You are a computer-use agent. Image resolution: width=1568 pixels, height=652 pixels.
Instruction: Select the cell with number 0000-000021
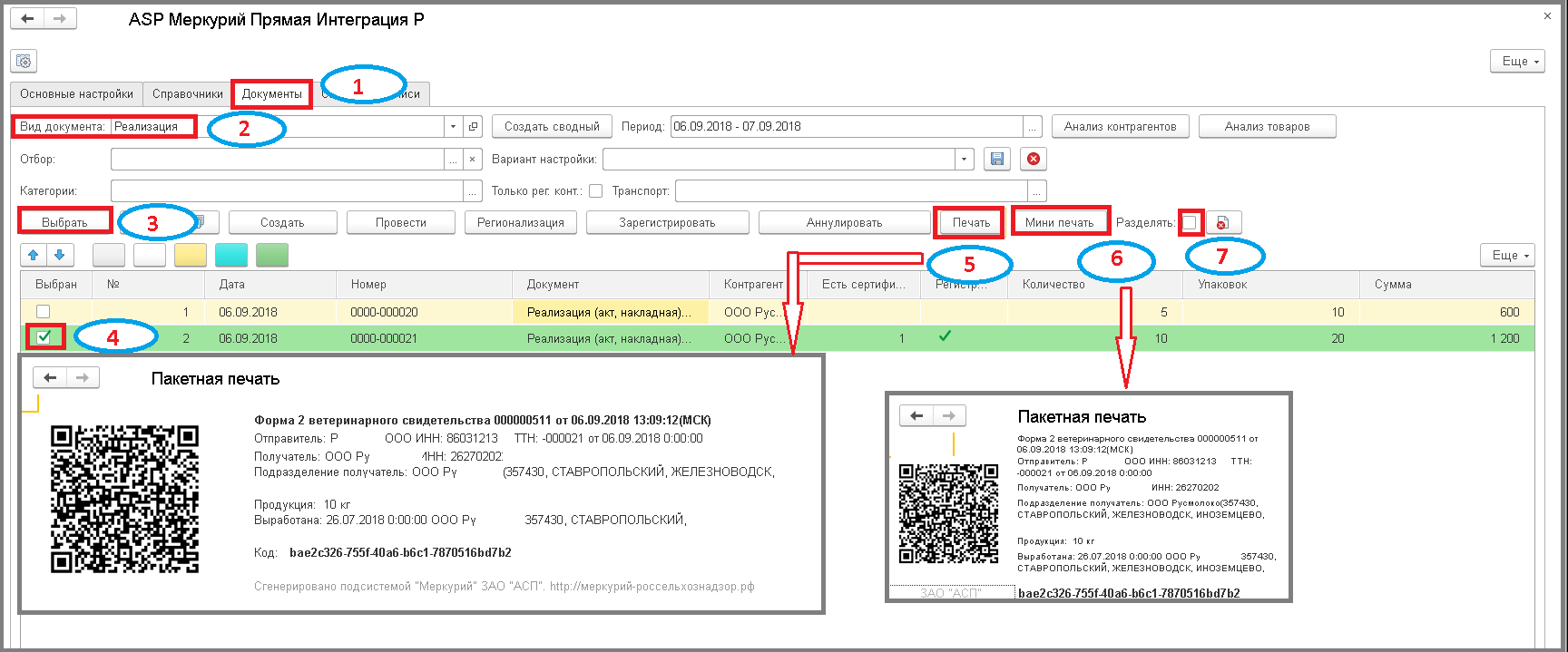point(424,338)
